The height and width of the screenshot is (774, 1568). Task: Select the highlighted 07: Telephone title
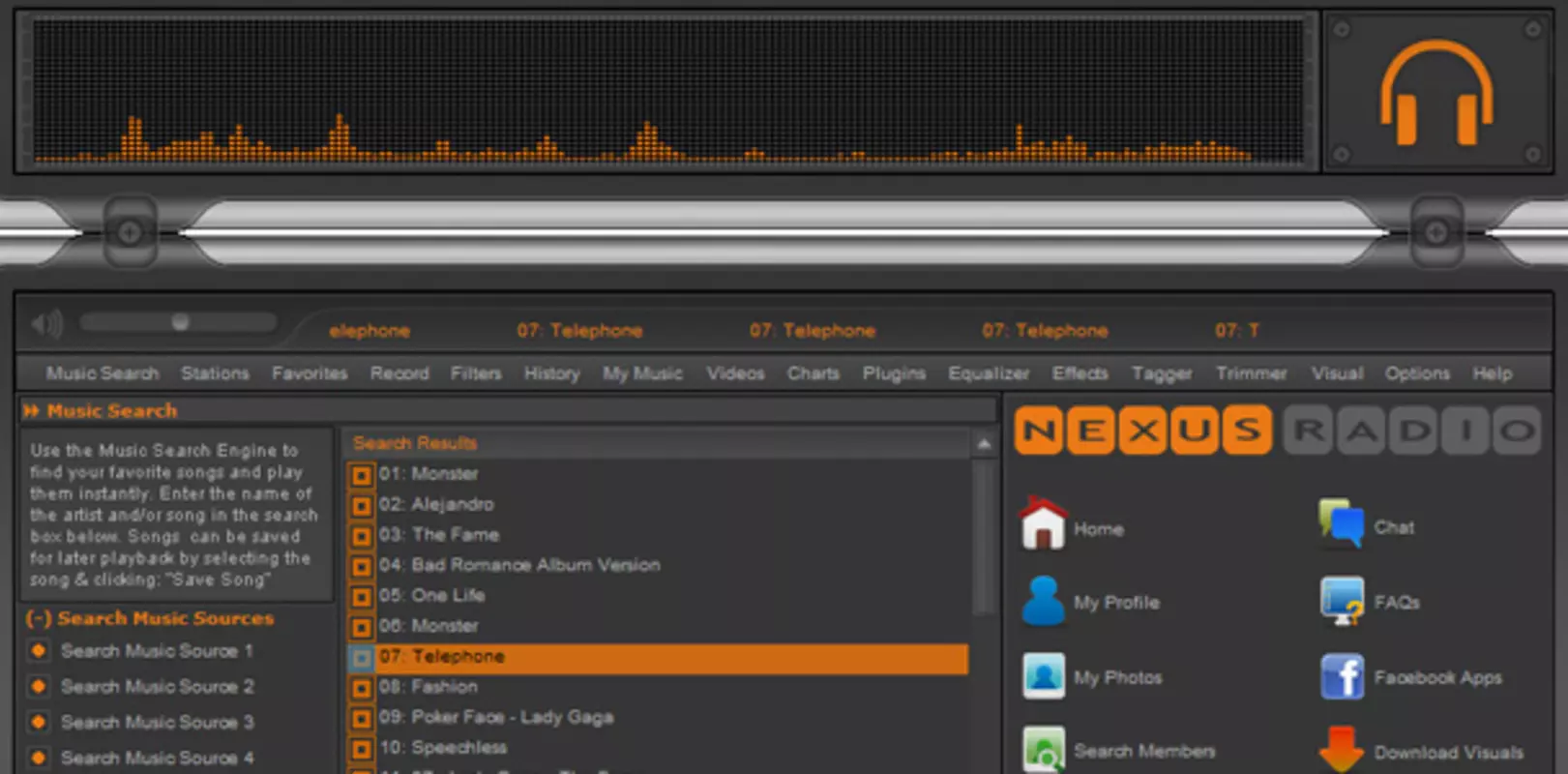(x=441, y=657)
